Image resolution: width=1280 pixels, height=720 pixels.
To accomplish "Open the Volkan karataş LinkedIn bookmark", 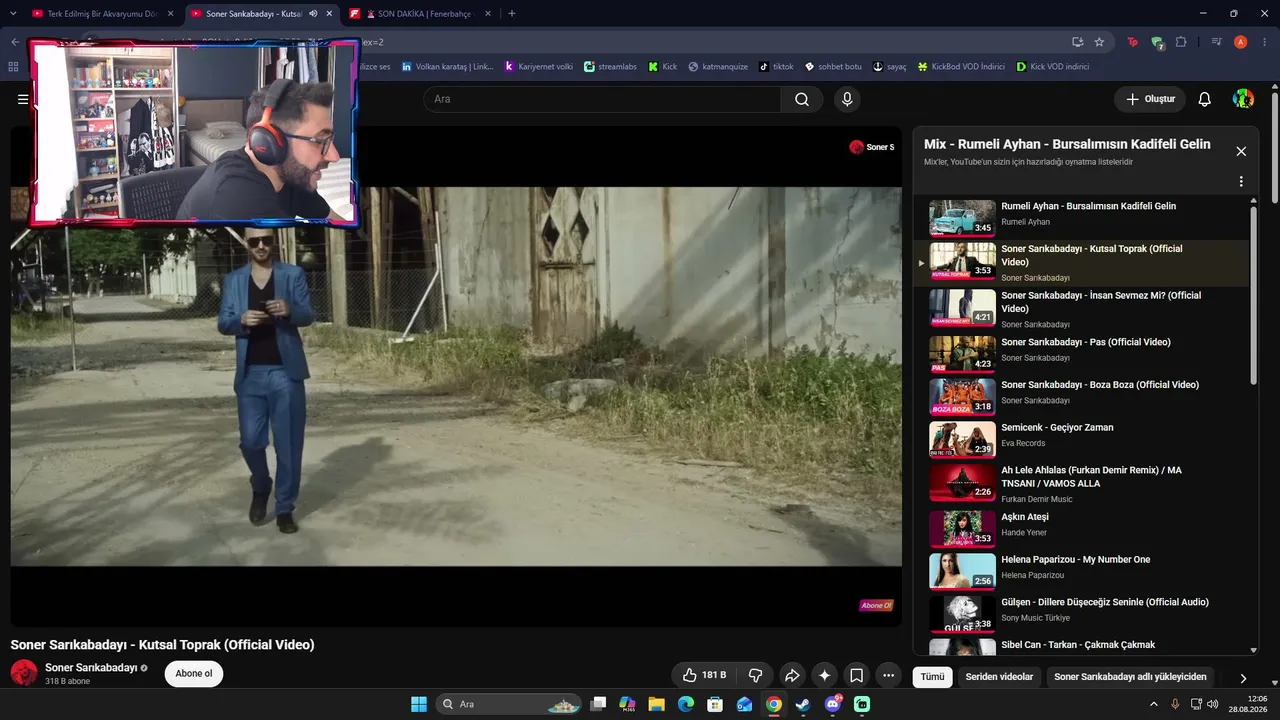I will (x=447, y=67).
